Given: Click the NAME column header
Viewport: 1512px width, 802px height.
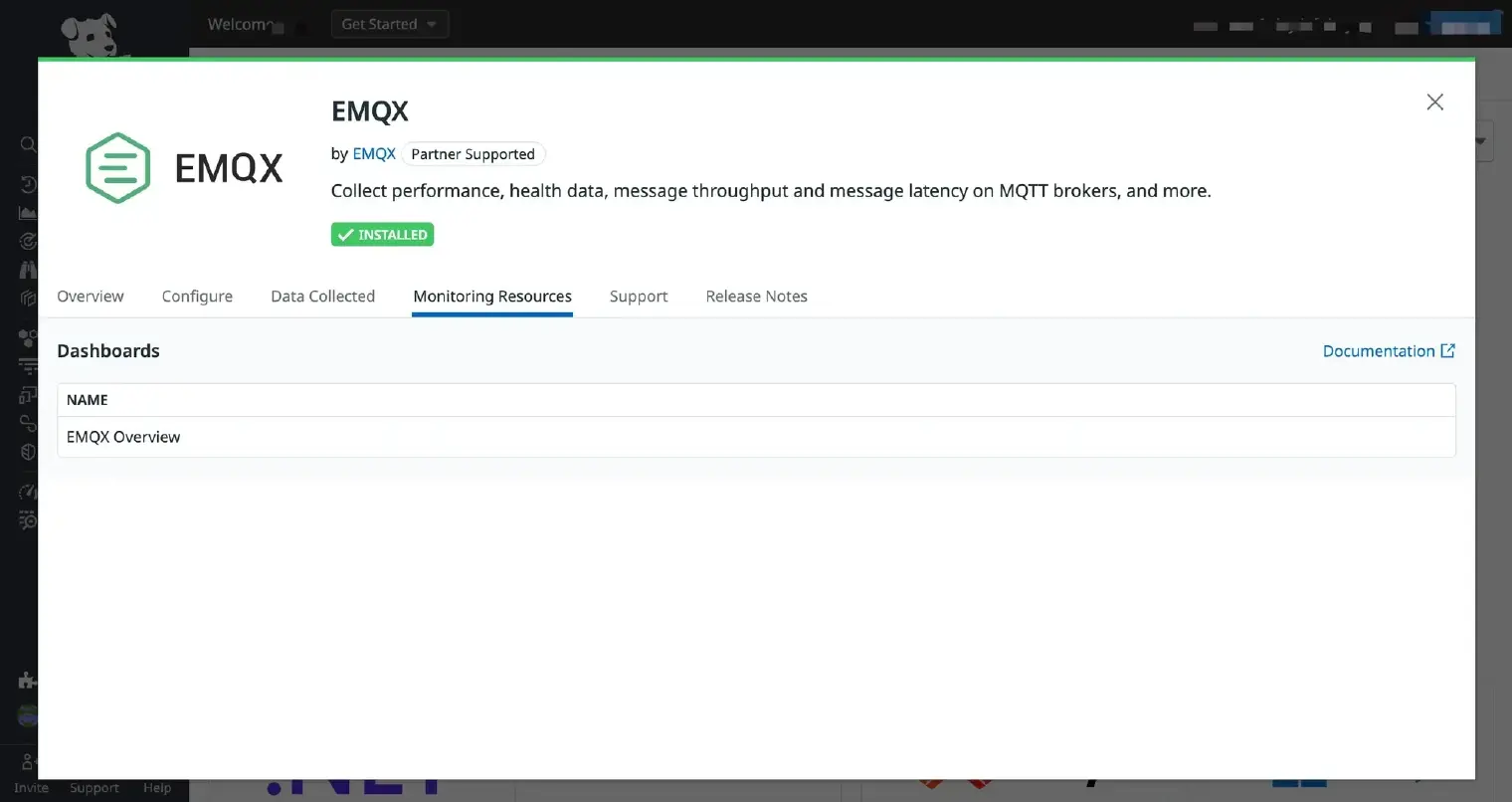Looking at the screenshot, I should [88, 400].
